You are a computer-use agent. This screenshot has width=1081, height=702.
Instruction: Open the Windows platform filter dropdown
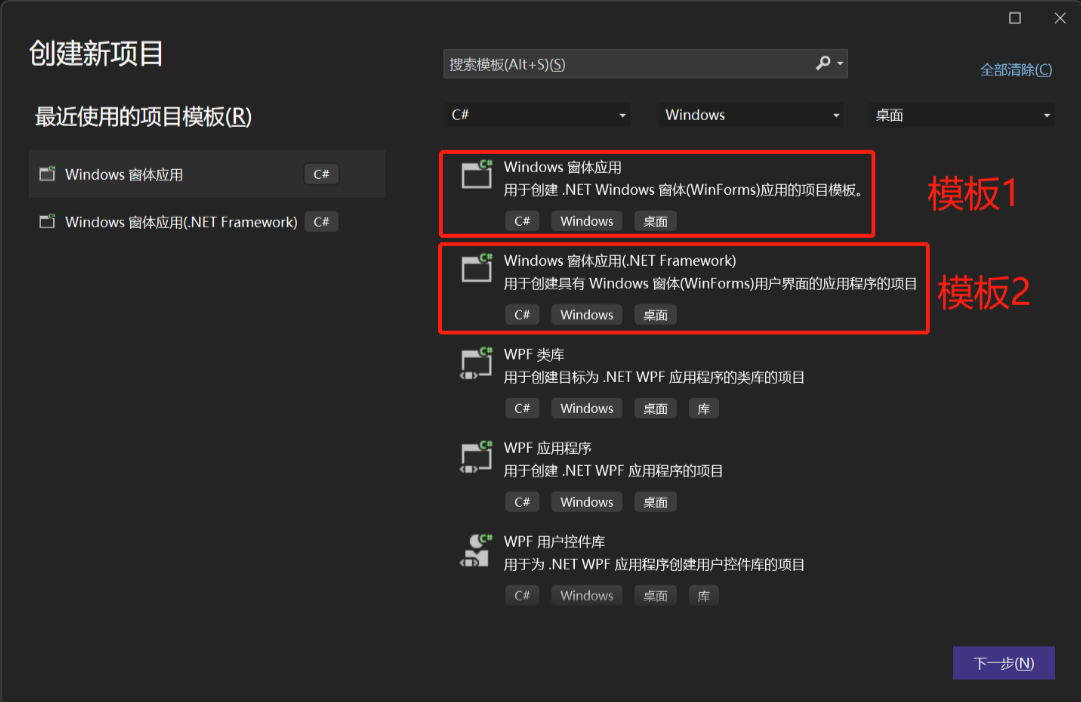pyautogui.click(x=751, y=115)
